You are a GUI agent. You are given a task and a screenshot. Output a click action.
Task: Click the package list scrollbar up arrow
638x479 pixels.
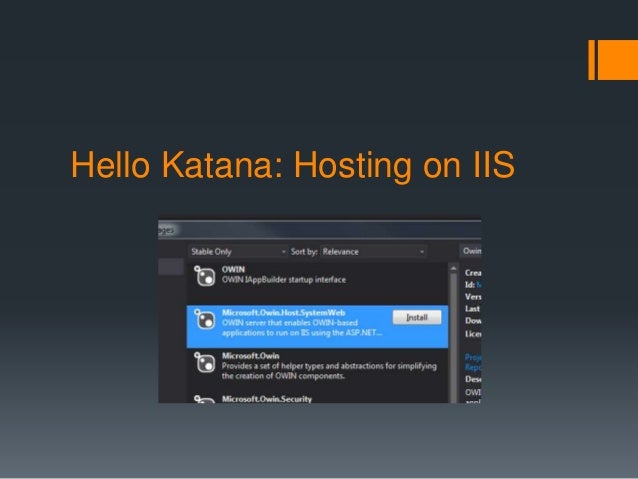click(x=453, y=268)
